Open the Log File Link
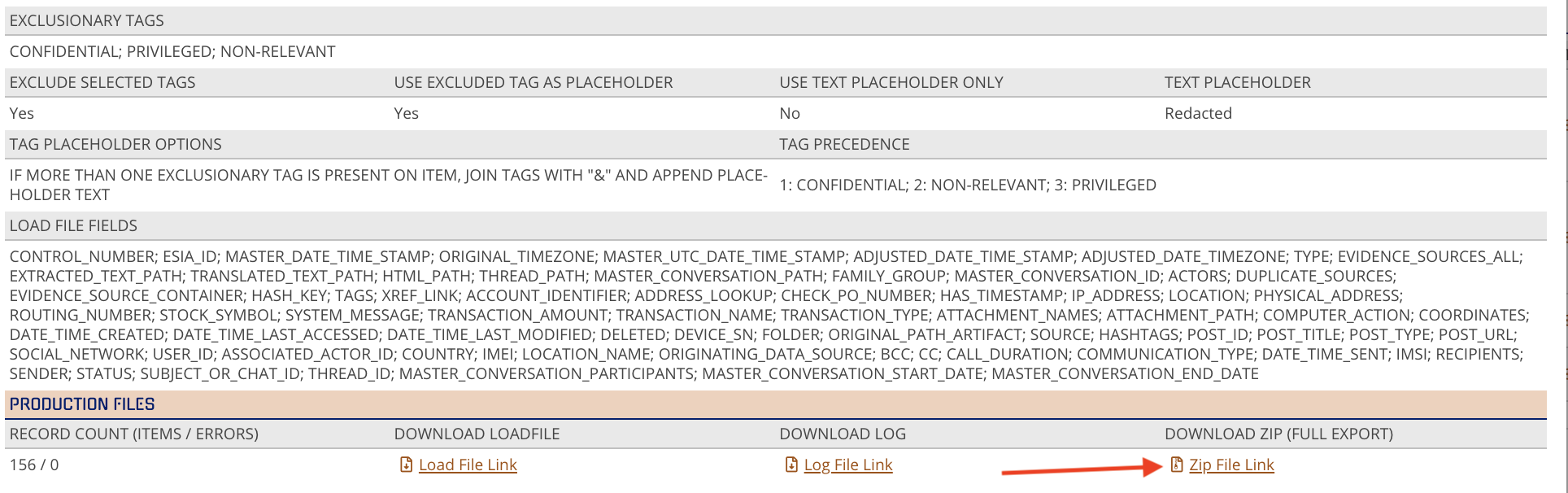Screen dimensions: 1568x493 pos(848,465)
